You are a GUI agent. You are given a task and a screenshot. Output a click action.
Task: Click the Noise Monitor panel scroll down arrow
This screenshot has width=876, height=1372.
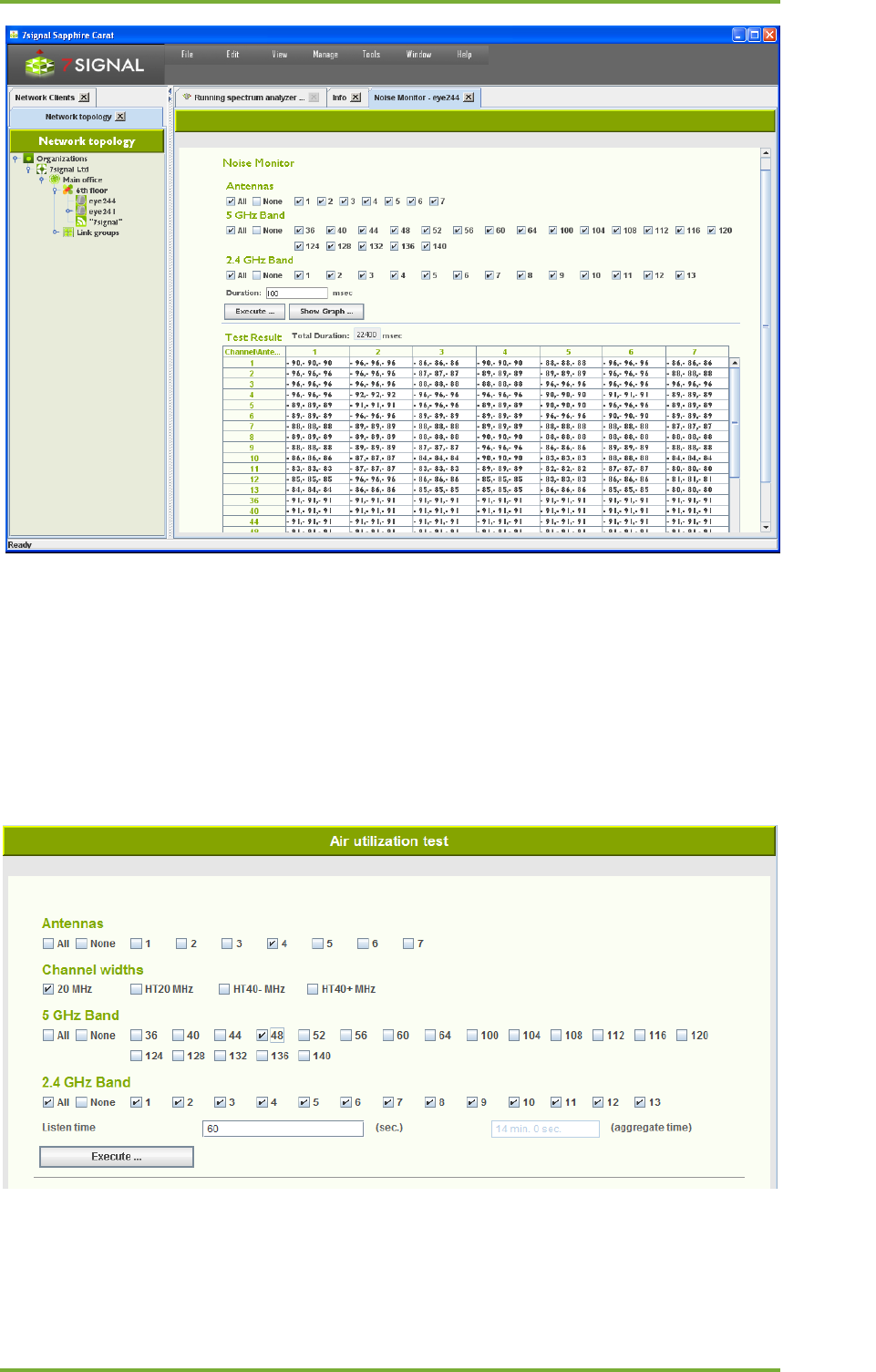766,527
